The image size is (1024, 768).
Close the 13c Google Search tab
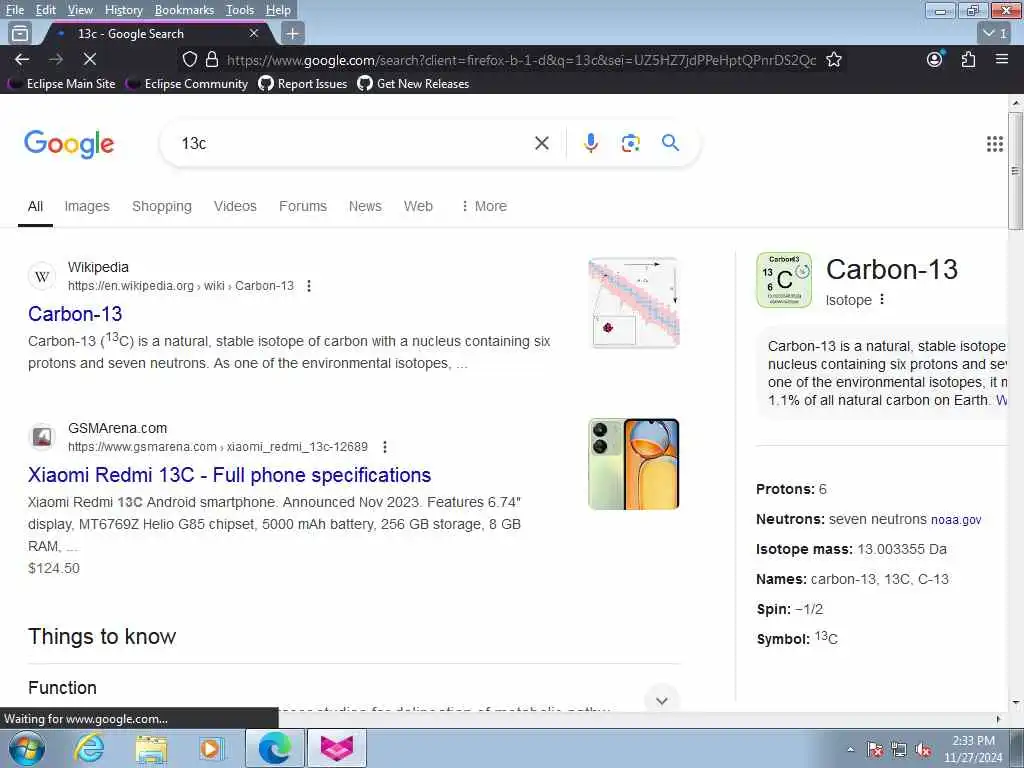tap(254, 33)
